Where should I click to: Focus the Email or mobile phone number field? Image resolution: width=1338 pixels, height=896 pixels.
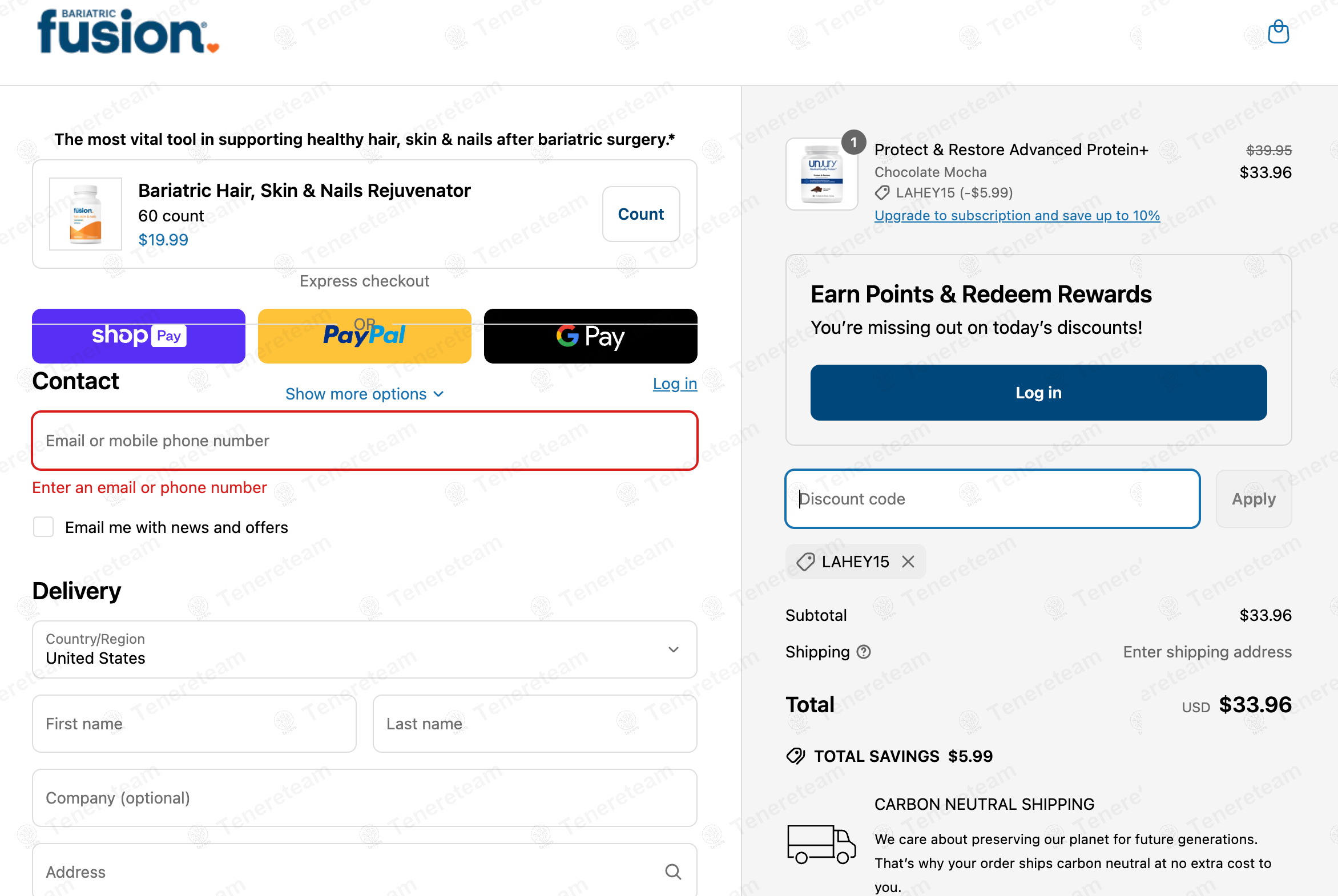[365, 441]
